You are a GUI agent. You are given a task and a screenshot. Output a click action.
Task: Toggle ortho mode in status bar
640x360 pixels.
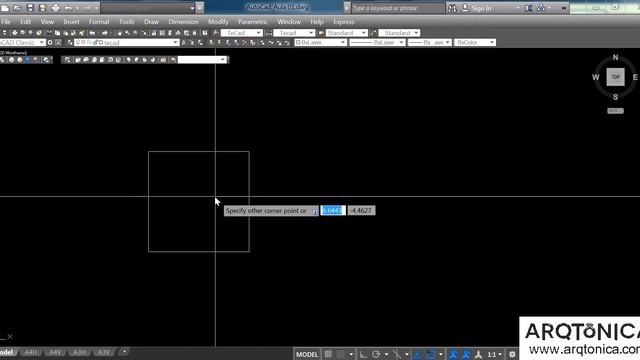363,354
